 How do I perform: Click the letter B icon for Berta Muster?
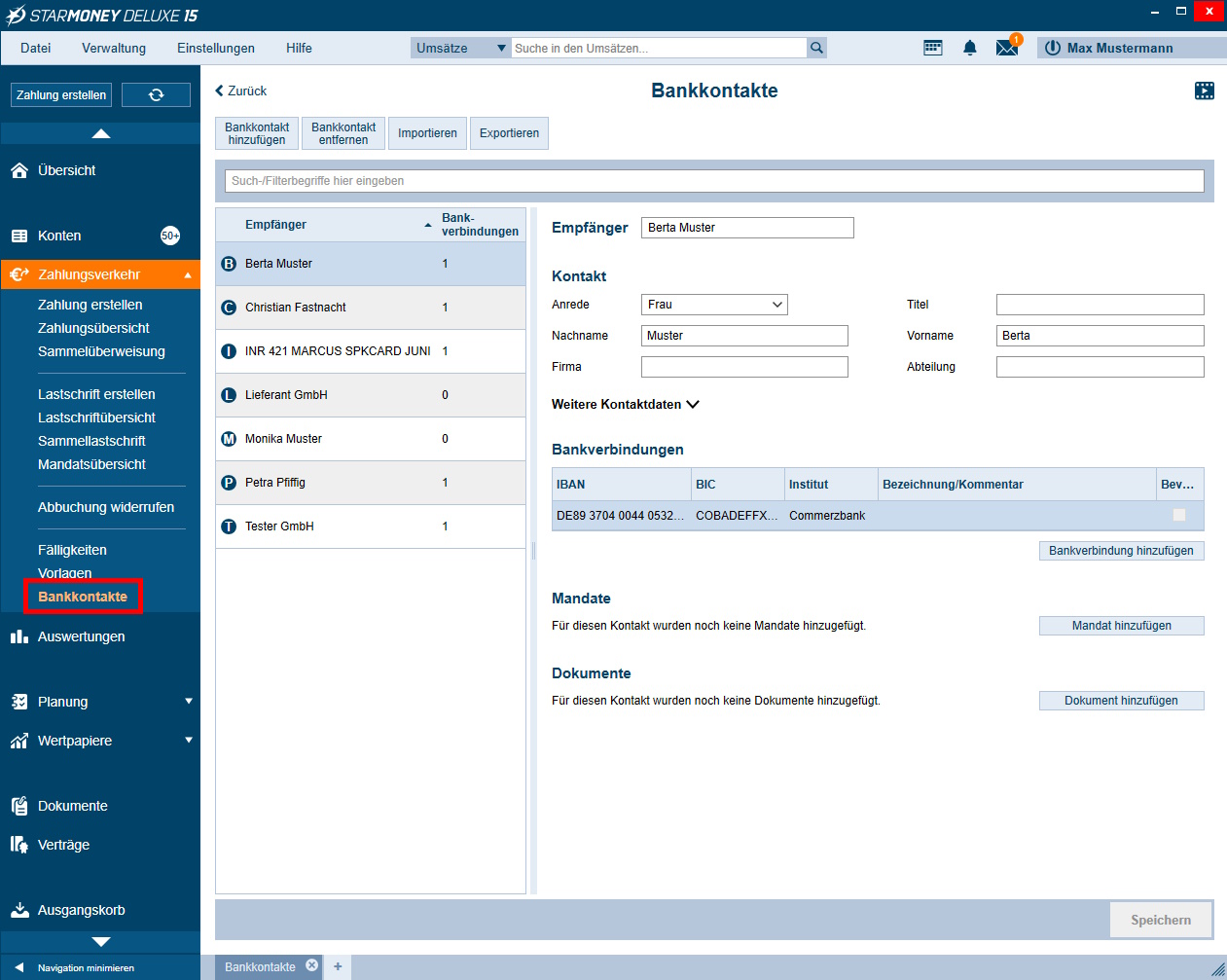(x=229, y=264)
